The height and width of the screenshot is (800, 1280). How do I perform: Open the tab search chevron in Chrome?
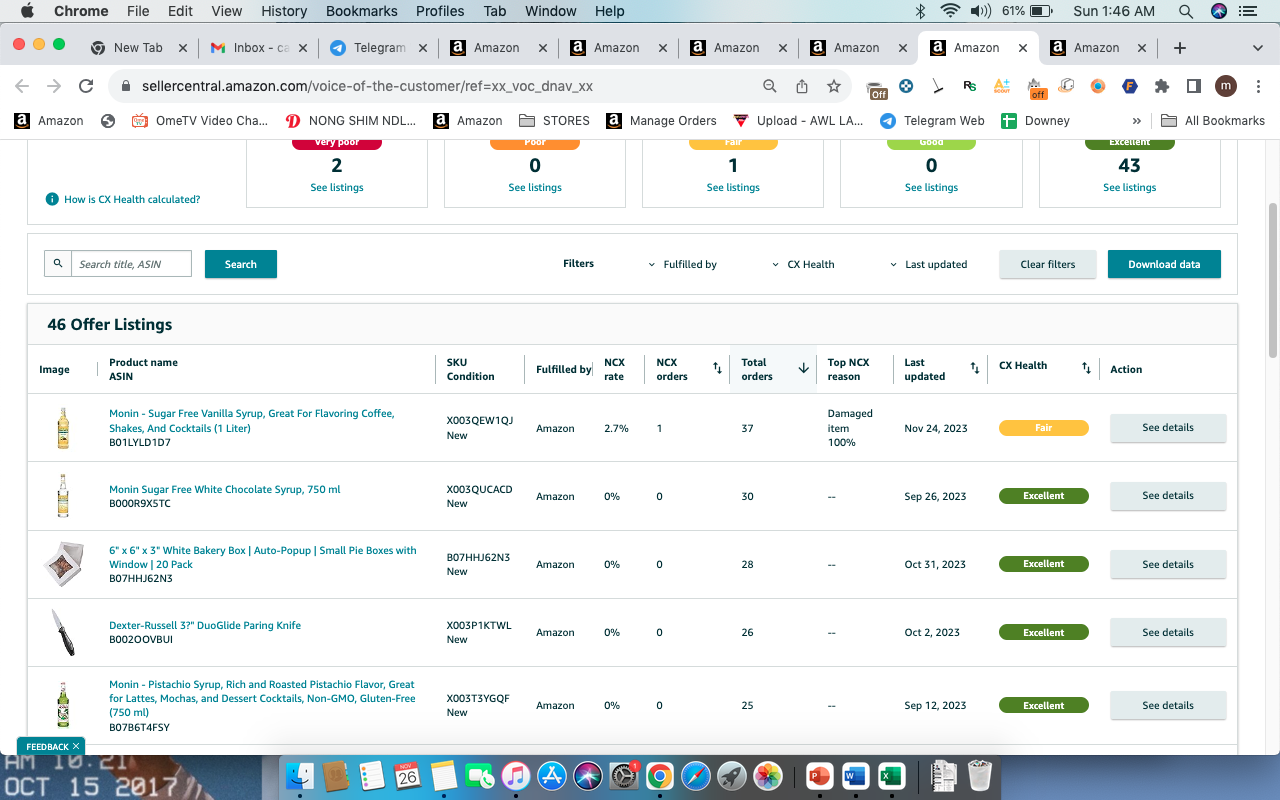(x=1258, y=47)
